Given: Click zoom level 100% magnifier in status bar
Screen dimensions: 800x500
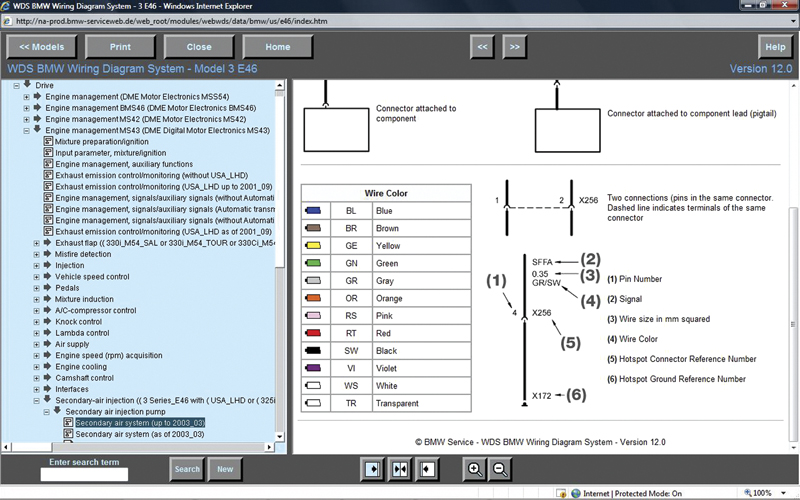Looking at the screenshot, I should 748,493.
